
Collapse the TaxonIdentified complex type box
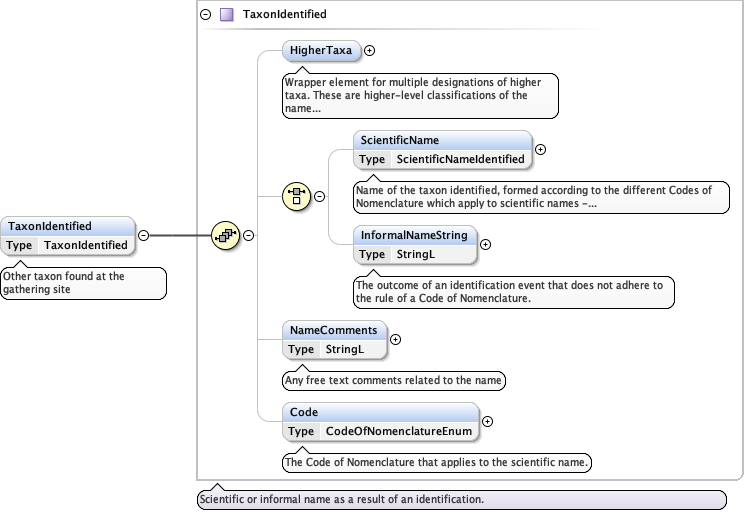[206, 15]
